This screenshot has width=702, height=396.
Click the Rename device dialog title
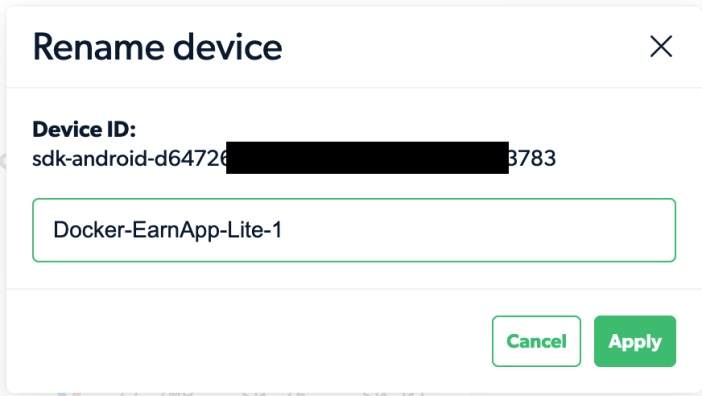(157, 47)
